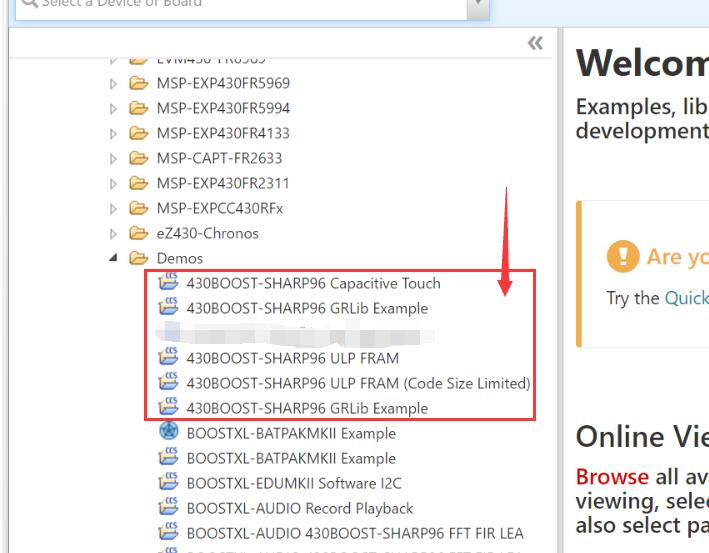This screenshot has width=709, height=553.
Task: Click the CCS icon beside 430BOOST-SHARP96 ULP FRAM
Action: click(168, 356)
